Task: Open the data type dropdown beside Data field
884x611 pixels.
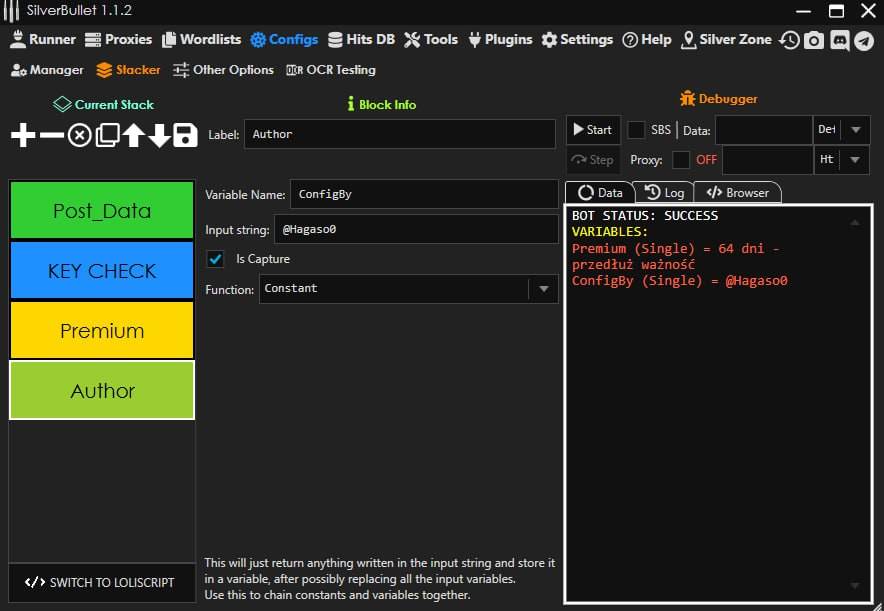Action: [855, 130]
